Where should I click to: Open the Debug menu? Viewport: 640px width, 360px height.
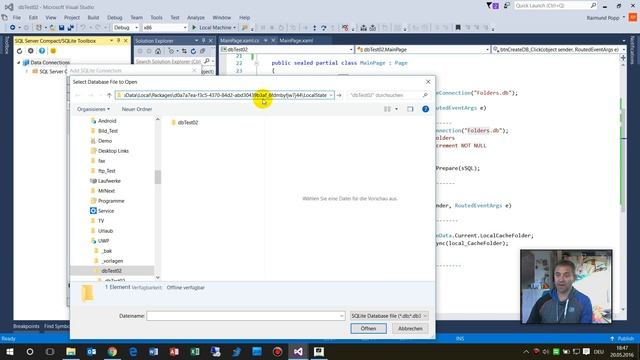point(115,18)
